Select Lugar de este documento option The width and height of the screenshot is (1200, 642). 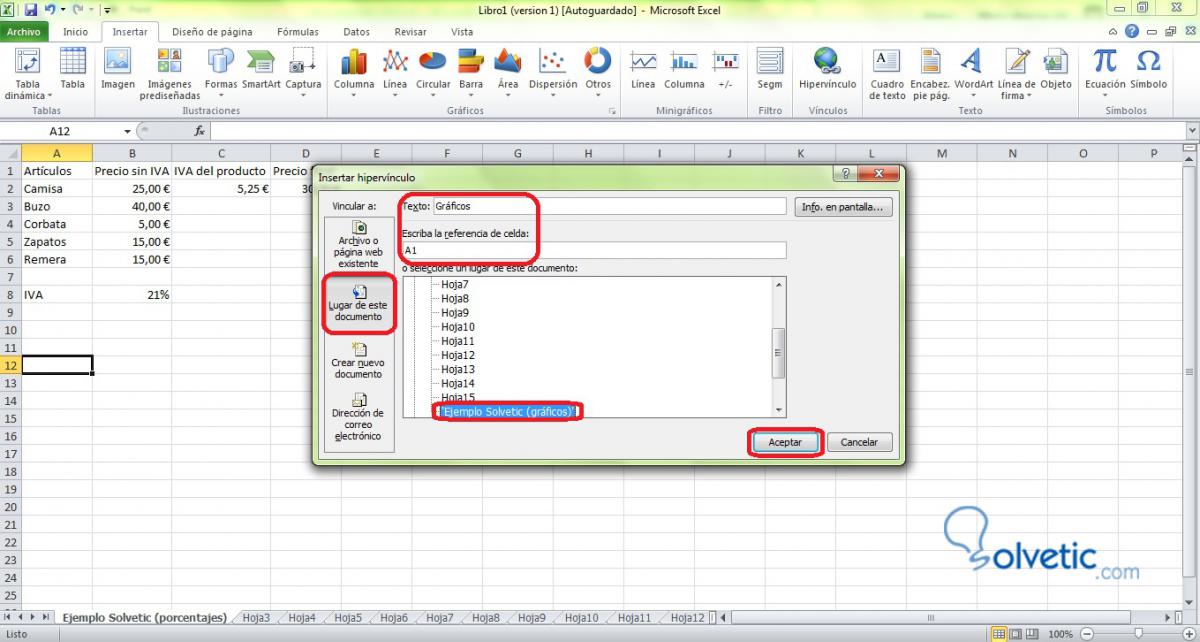tap(359, 302)
